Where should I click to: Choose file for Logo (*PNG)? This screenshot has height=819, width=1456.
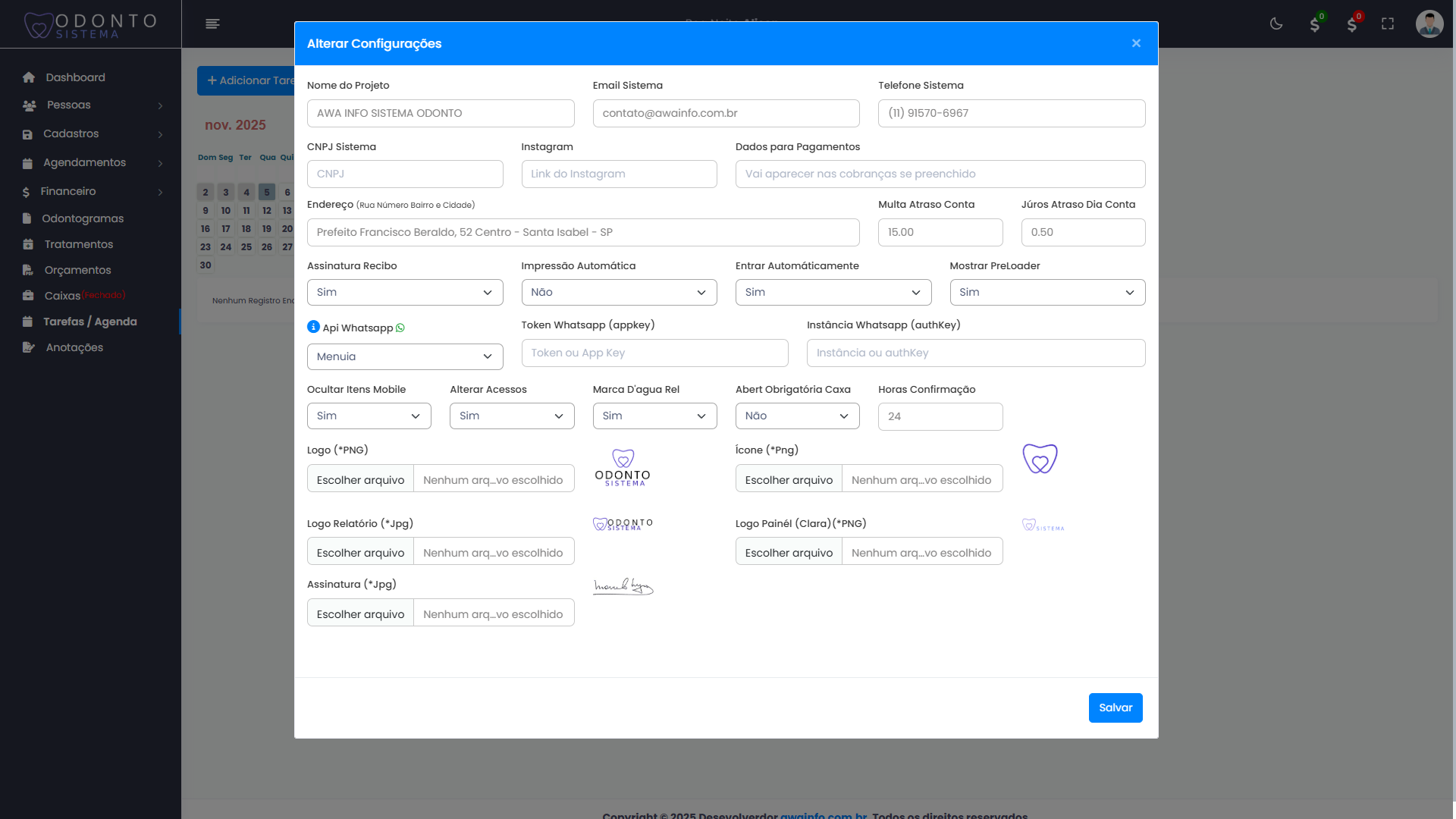[360, 480]
